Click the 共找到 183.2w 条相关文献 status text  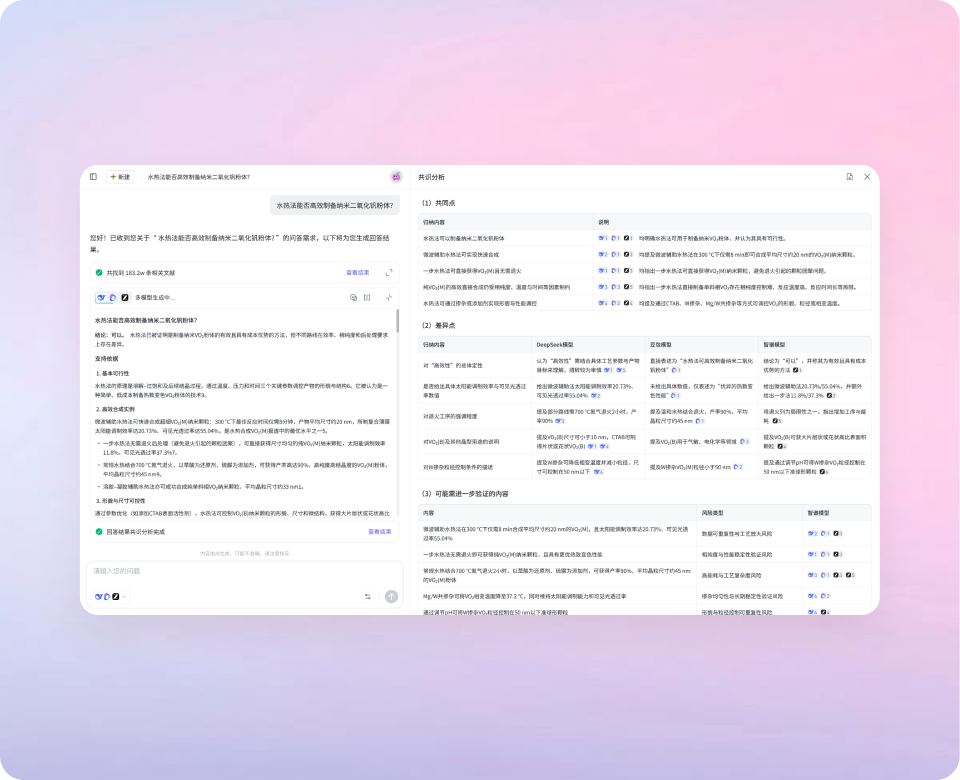[141, 272]
